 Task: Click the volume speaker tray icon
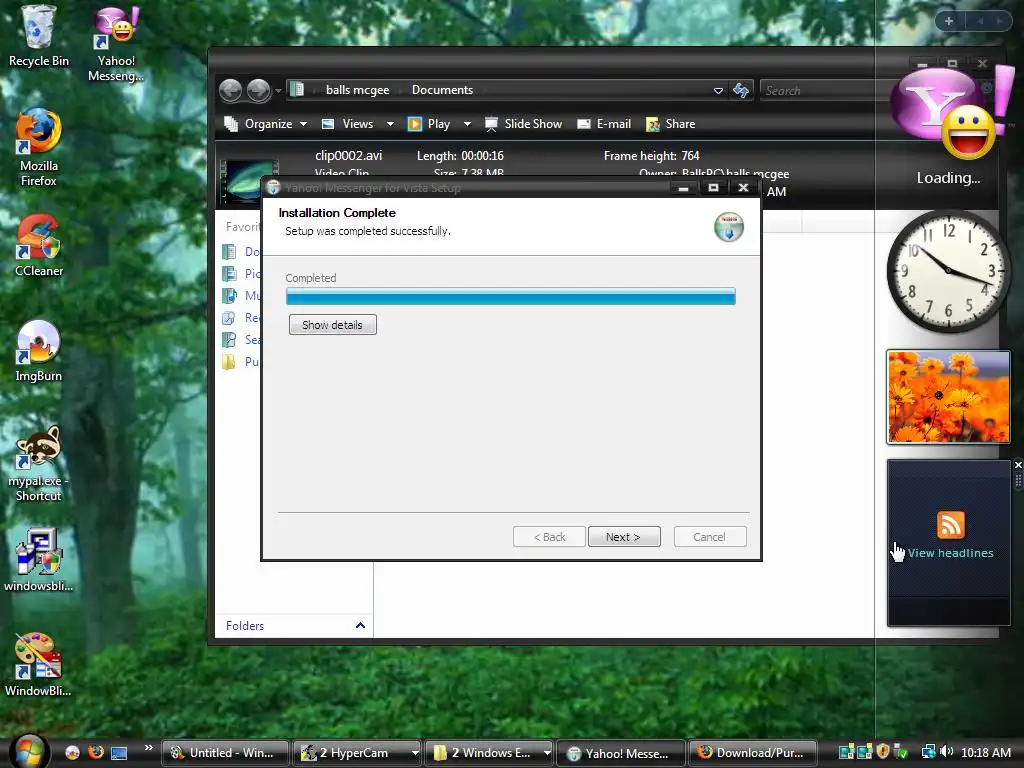tap(946, 752)
